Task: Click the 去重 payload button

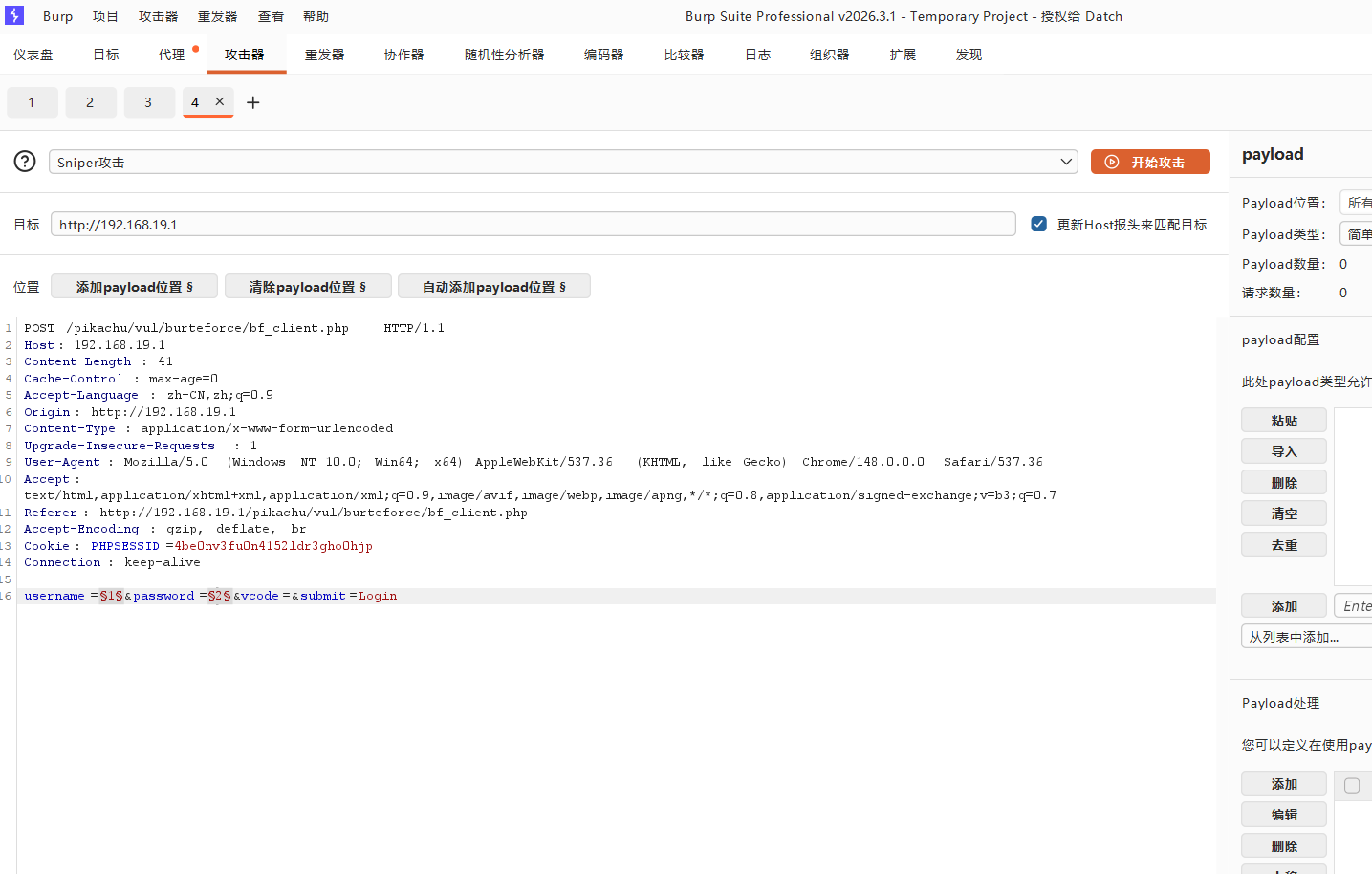Action: pyautogui.click(x=1284, y=545)
